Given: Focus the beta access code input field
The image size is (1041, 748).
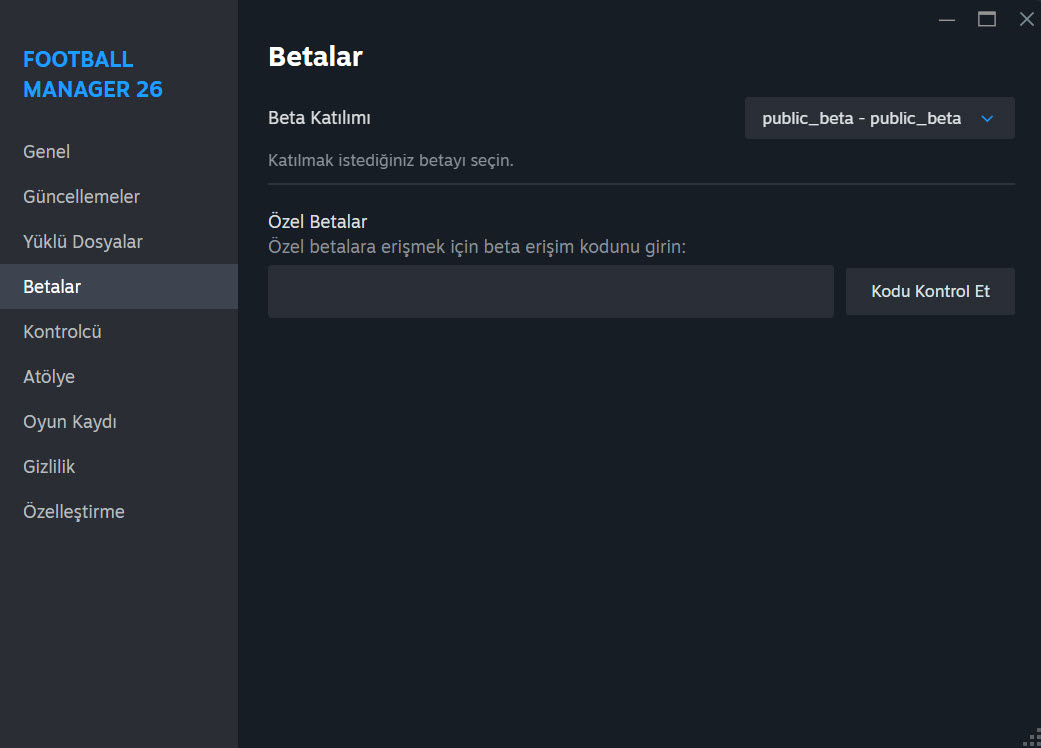Looking at the screenshot, I should click(550, 292).
